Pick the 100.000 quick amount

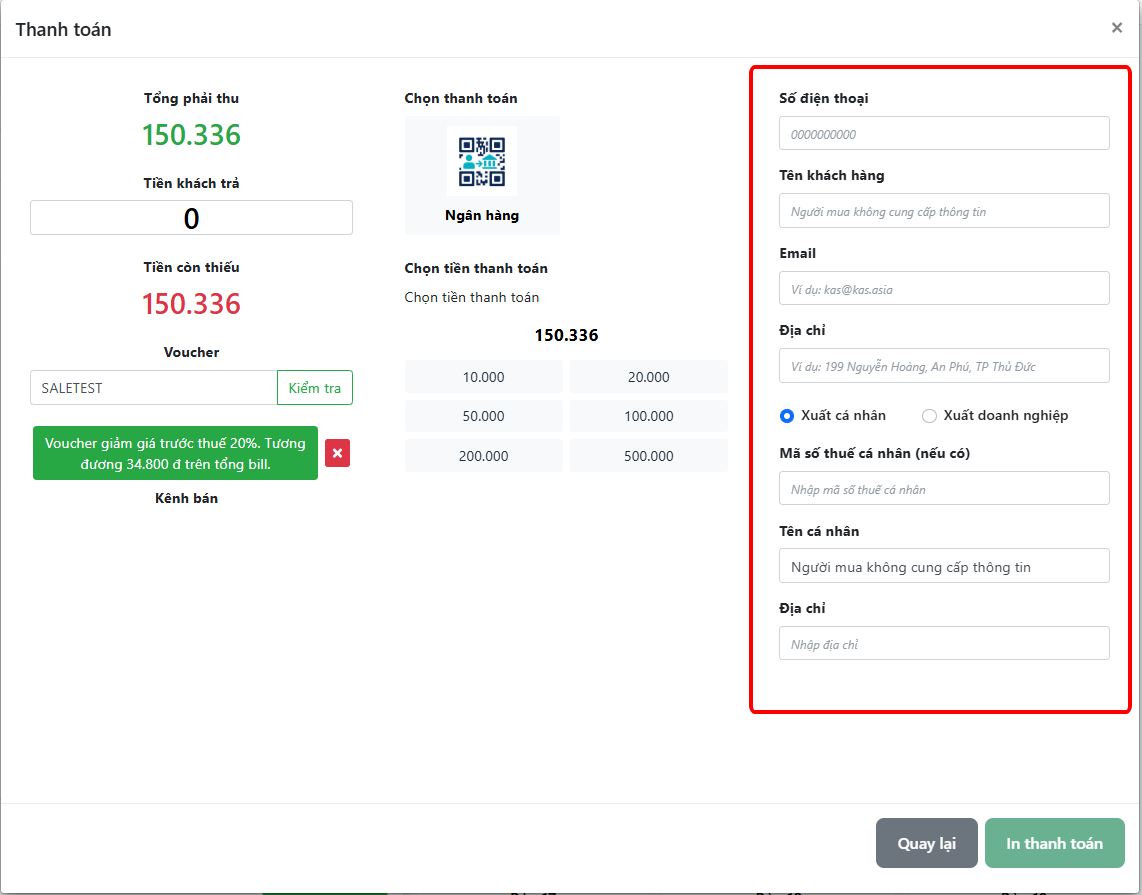pos(648,416)
